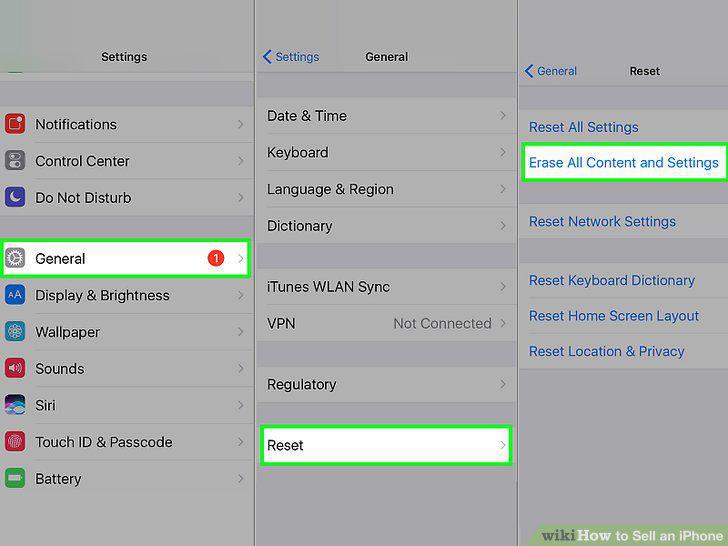
Task: Expand the Sounds row chevron
Action: [x=240, y=368]
